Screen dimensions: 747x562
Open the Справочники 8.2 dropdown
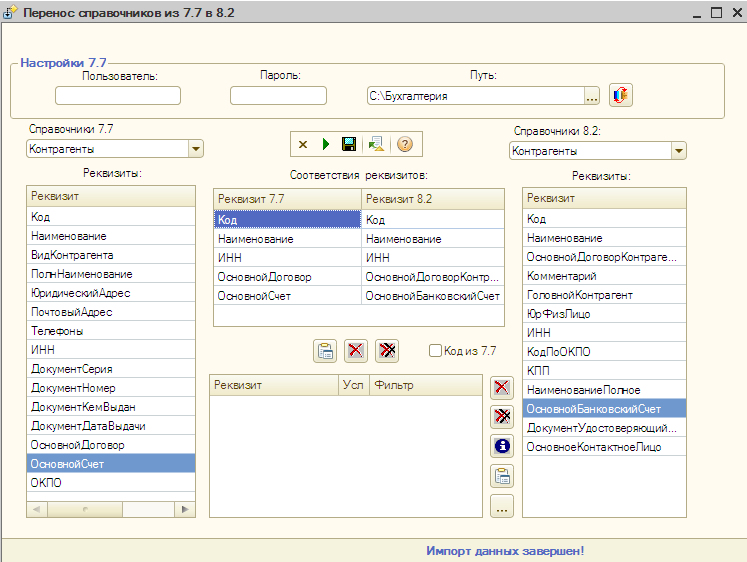coord(679,151)
